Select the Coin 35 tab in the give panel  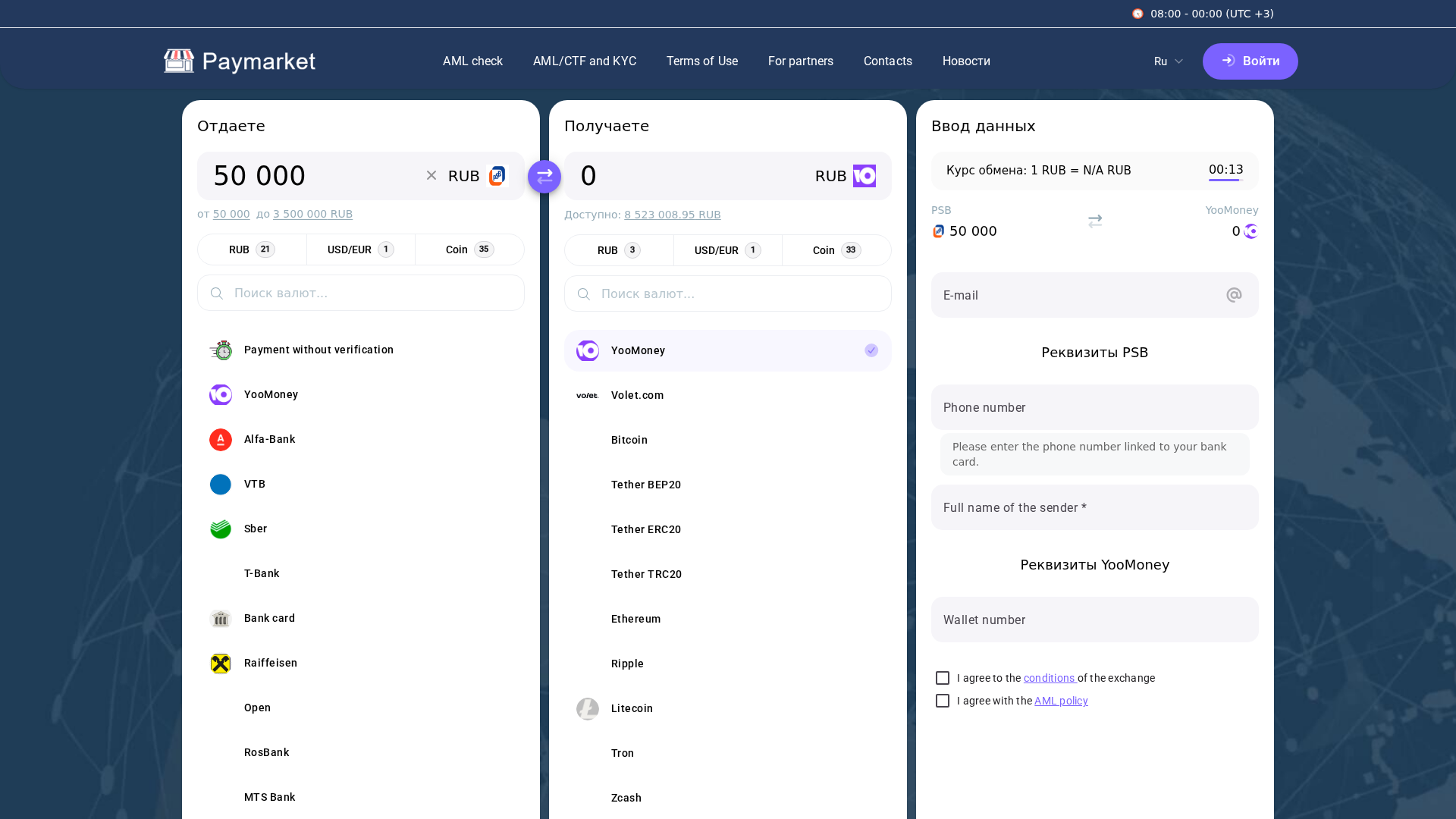[x=470, y=249]
